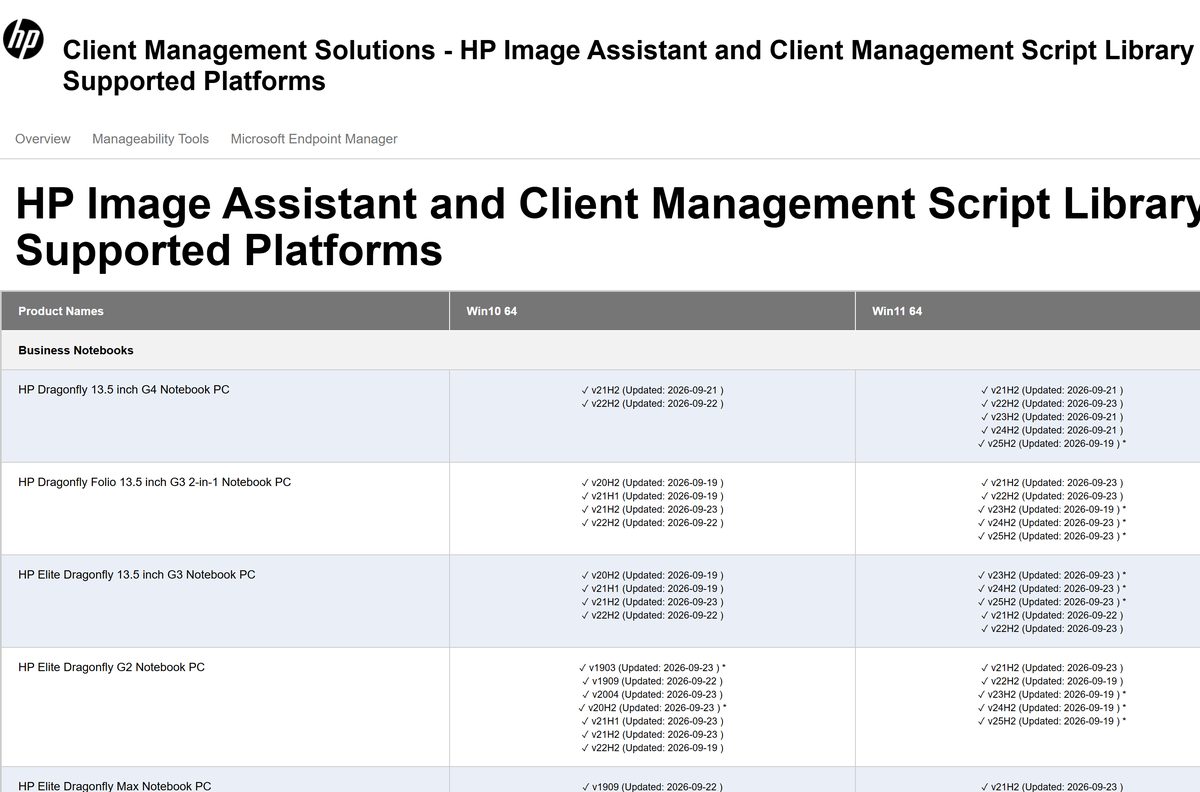The image size is (1200, 792).
Task: Click Win10 v21H2 entry for Dragonfly G4
Action: click(x=652, y=390)
